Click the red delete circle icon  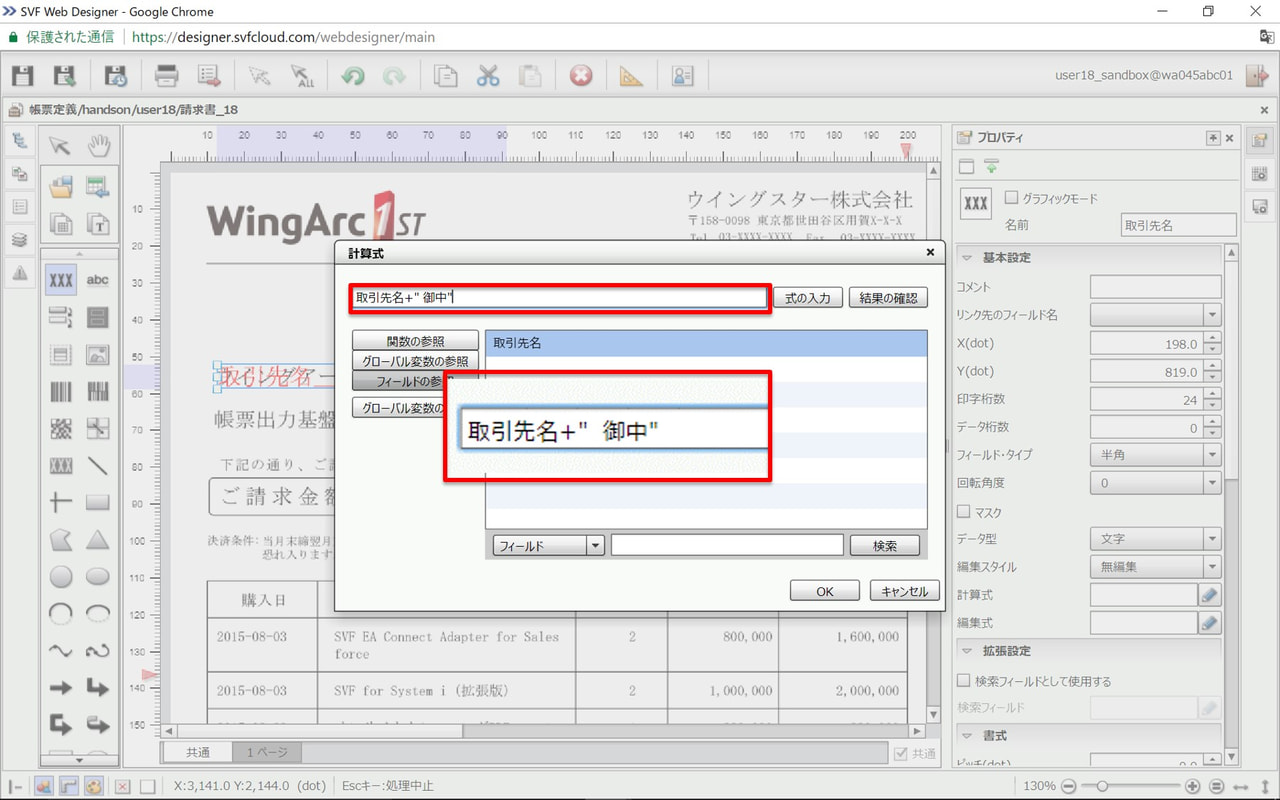point(581,76)
